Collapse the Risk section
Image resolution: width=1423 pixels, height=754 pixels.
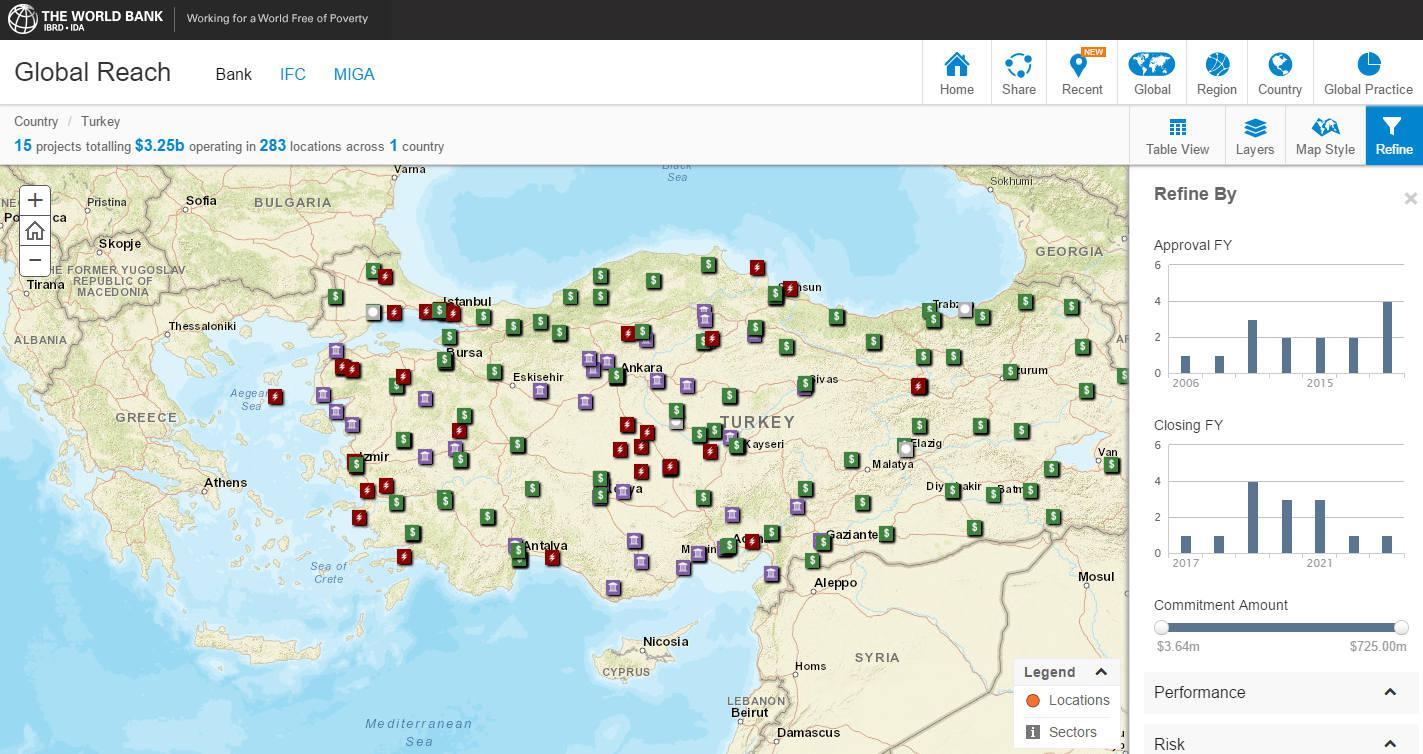(x=1389, y=743)
